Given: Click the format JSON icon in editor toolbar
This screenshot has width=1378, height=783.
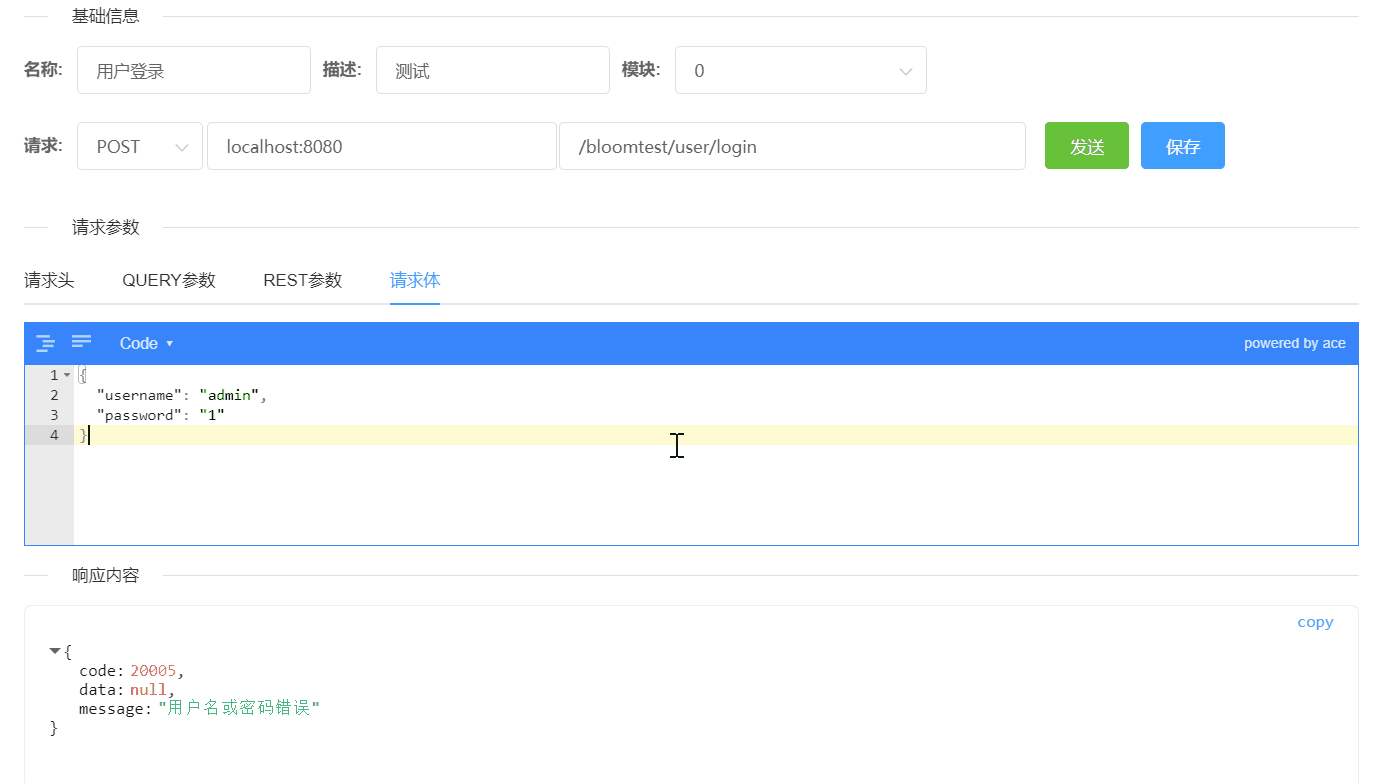Looking at the screenshot, I should click(46, 343).
